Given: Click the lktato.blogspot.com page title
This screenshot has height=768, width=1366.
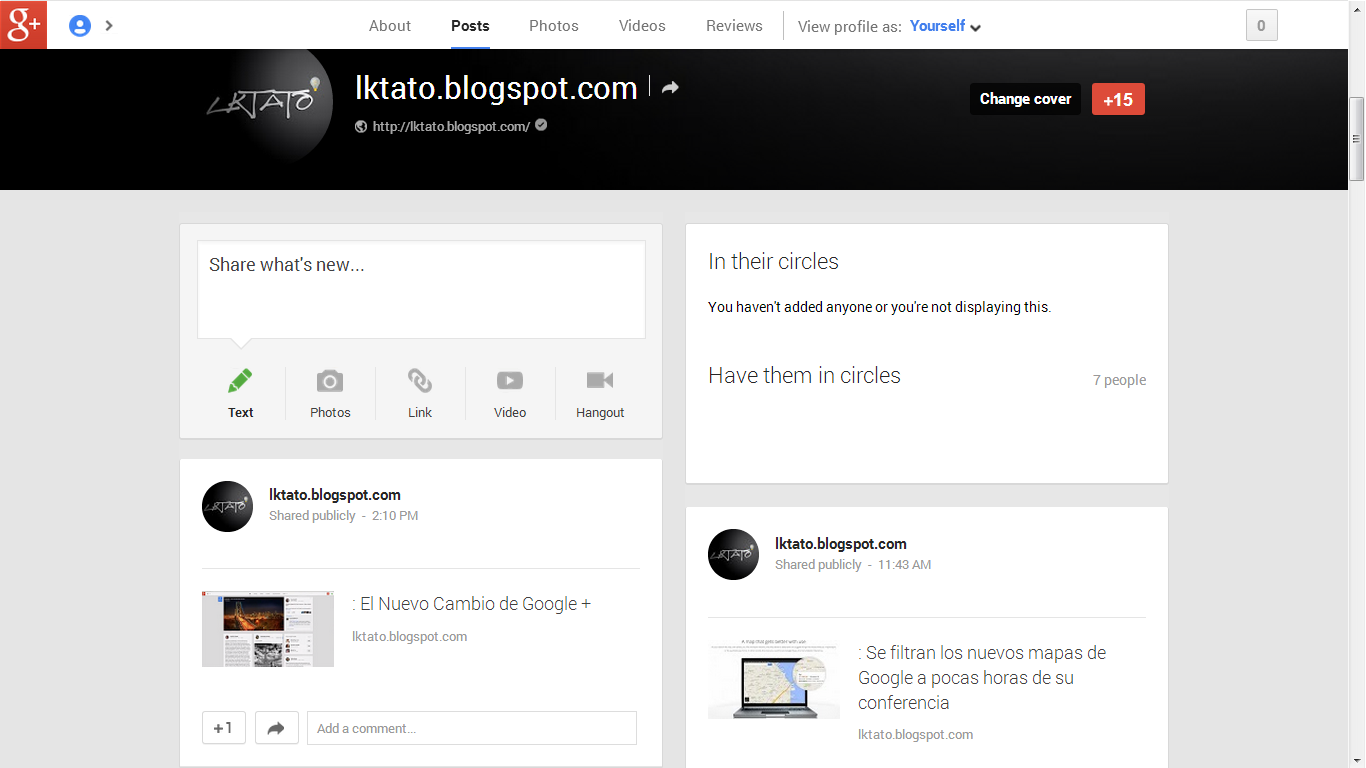Looking at the screenshot, I should (496, 88).
